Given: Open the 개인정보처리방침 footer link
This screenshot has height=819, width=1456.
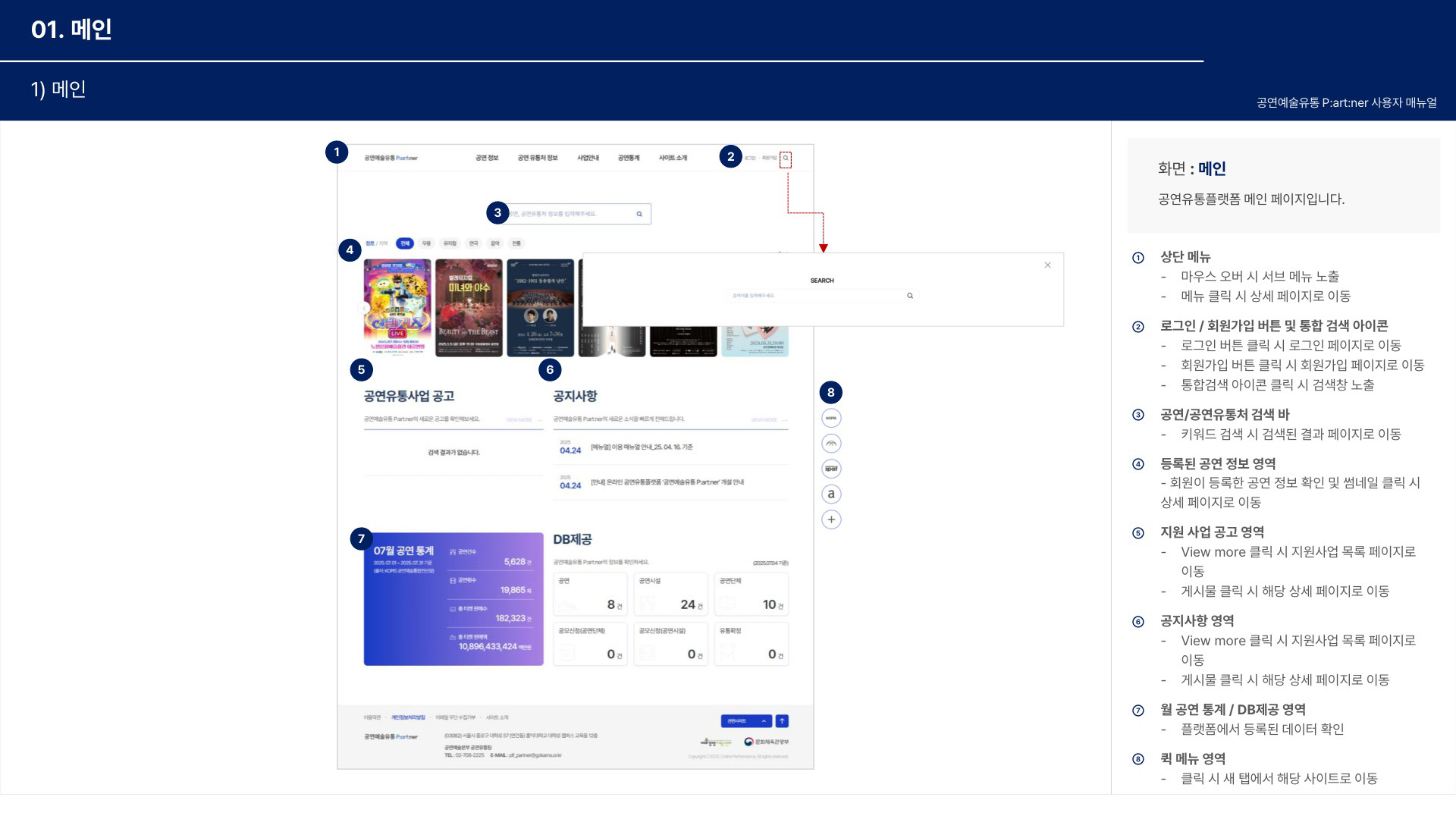Looking at the screenshot, I should pyautogui.click(x=408, y=717).
